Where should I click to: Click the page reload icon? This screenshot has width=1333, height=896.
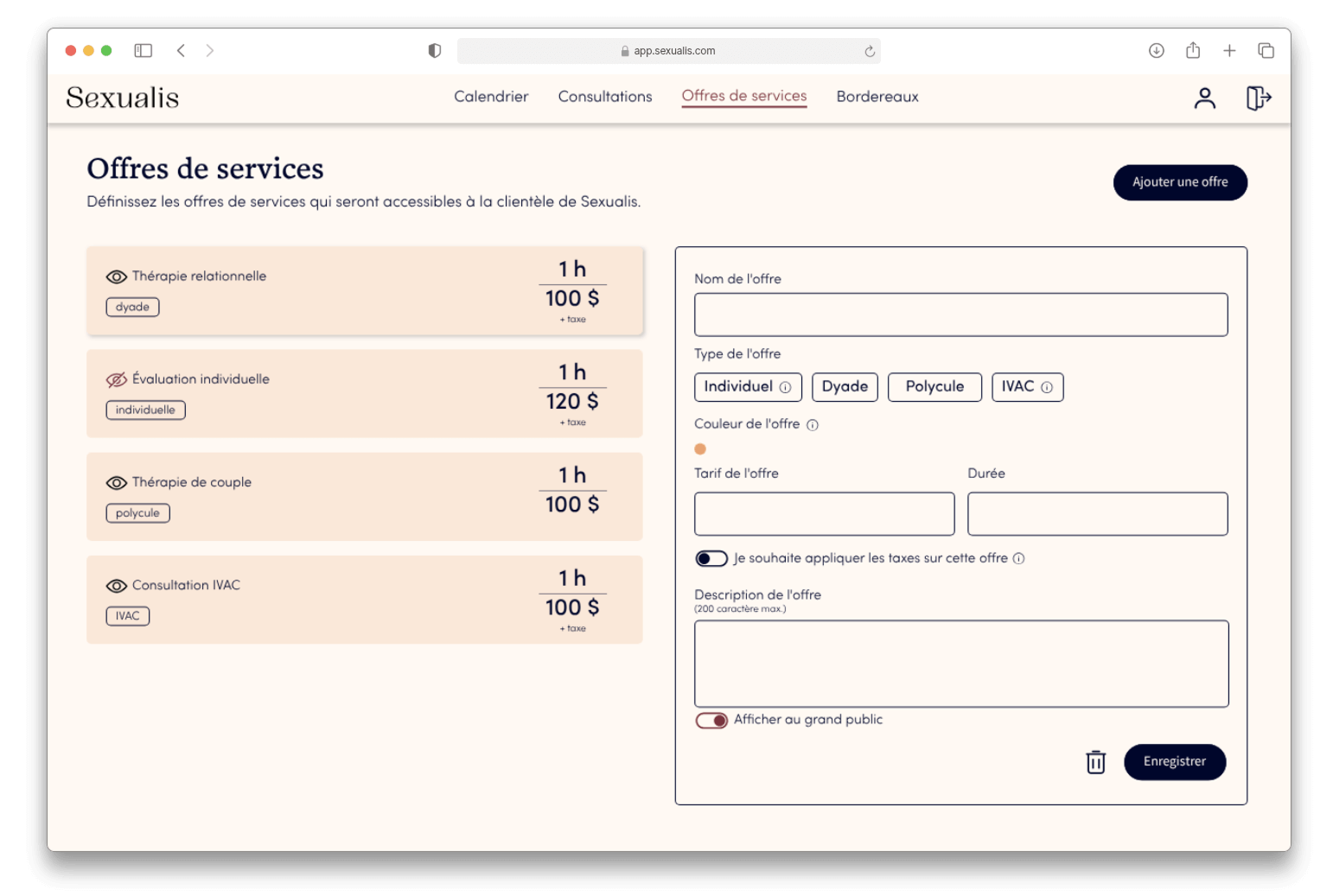pyautogui.click(x=870, y=52)
